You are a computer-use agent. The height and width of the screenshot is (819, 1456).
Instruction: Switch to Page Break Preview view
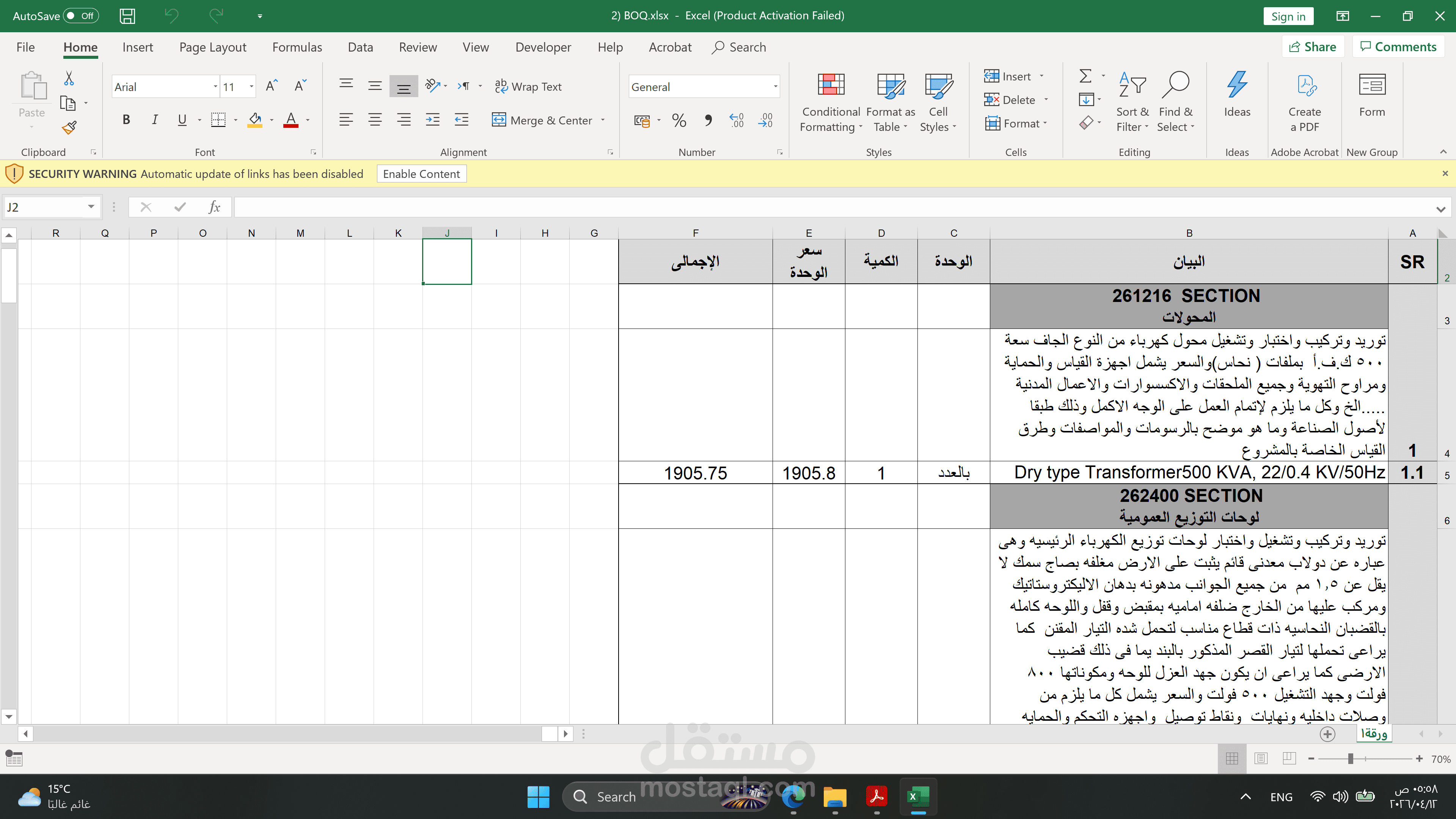coord(1289,759)
